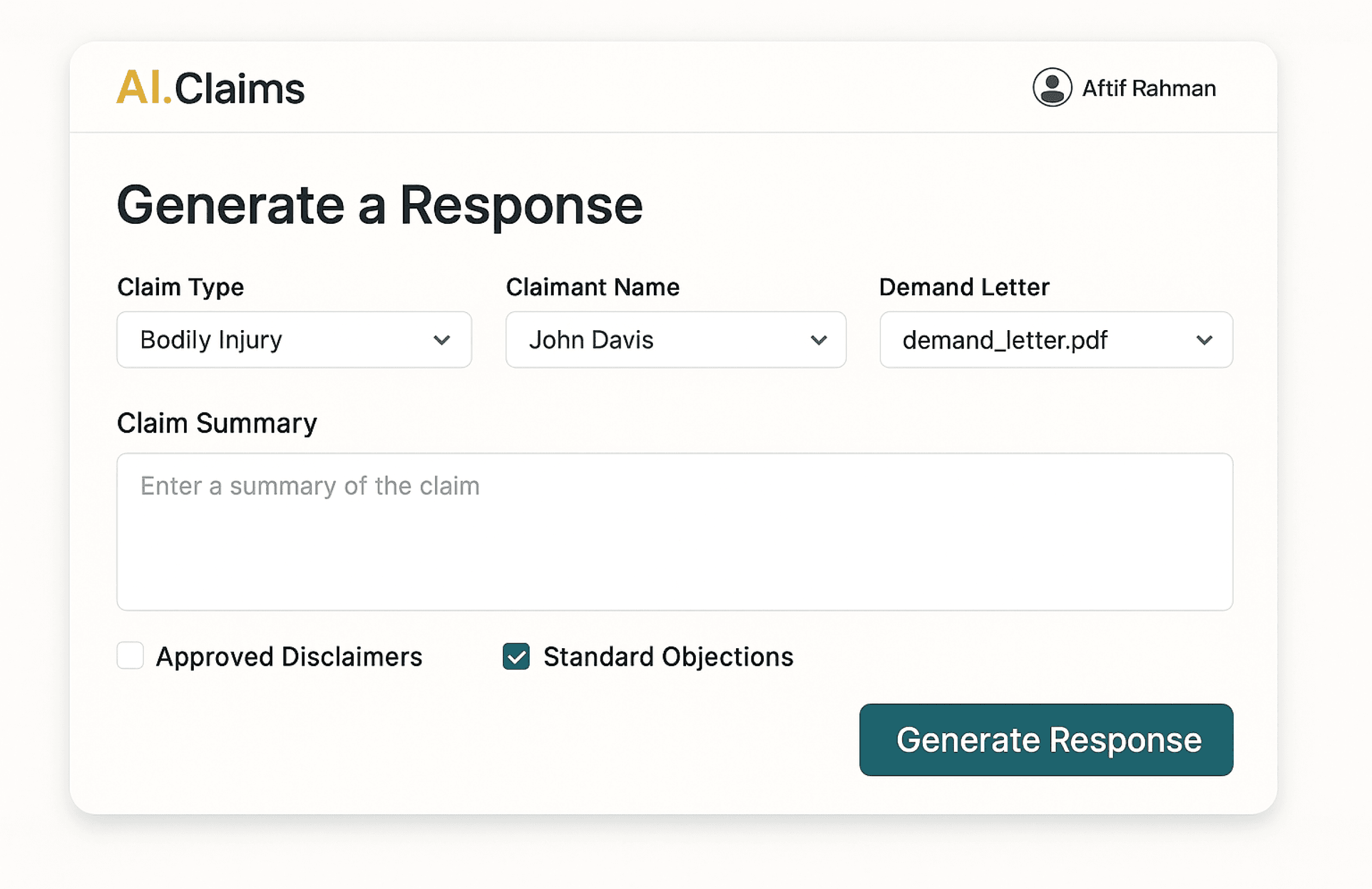The width and height of the screenshot is (1372, 889).
Task: Enable the Approved Disclaimers checkbox
Action: (x=130, y=656)
